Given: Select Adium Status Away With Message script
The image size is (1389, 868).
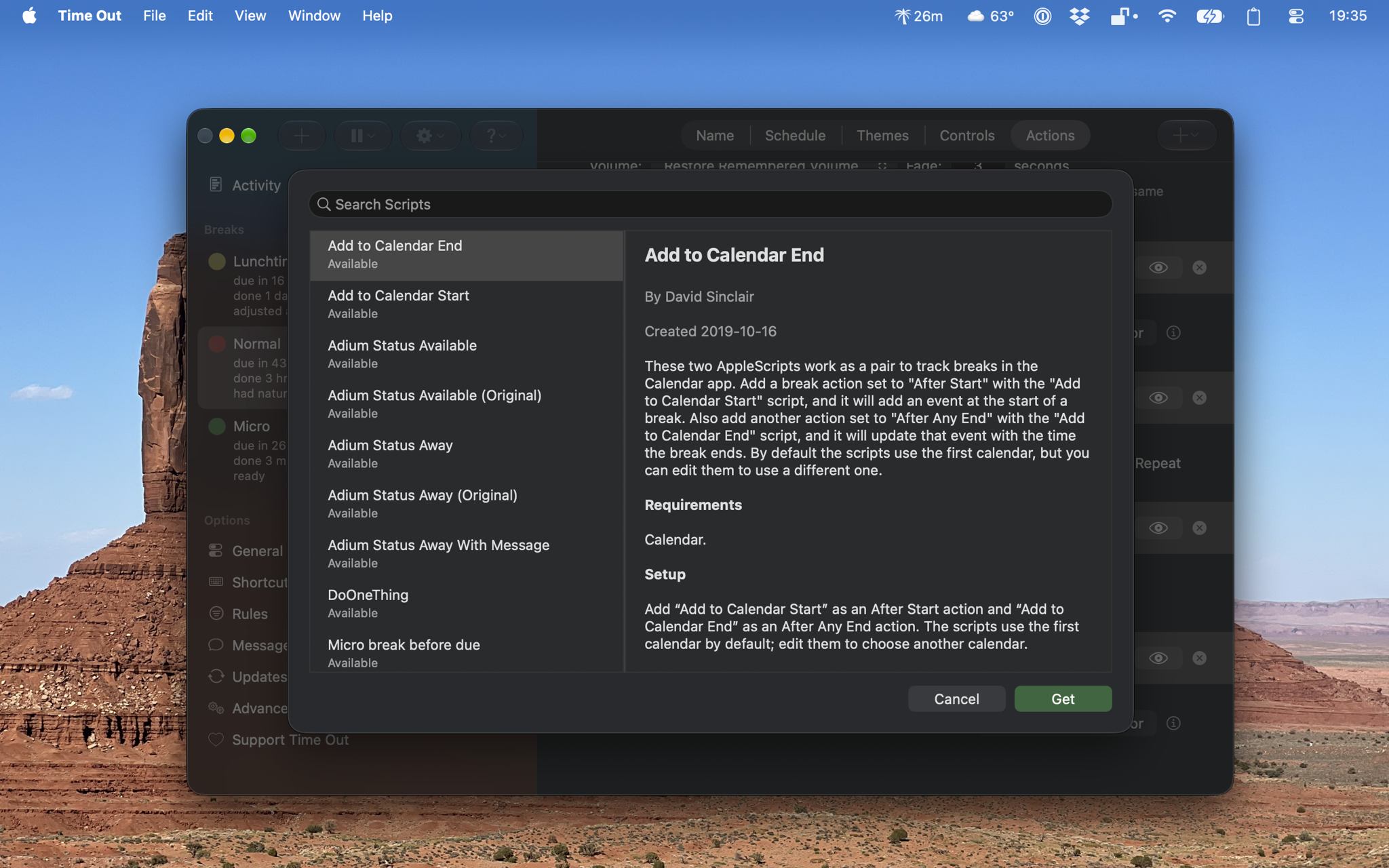Looking at the screenshot, I should pos(467,555).
